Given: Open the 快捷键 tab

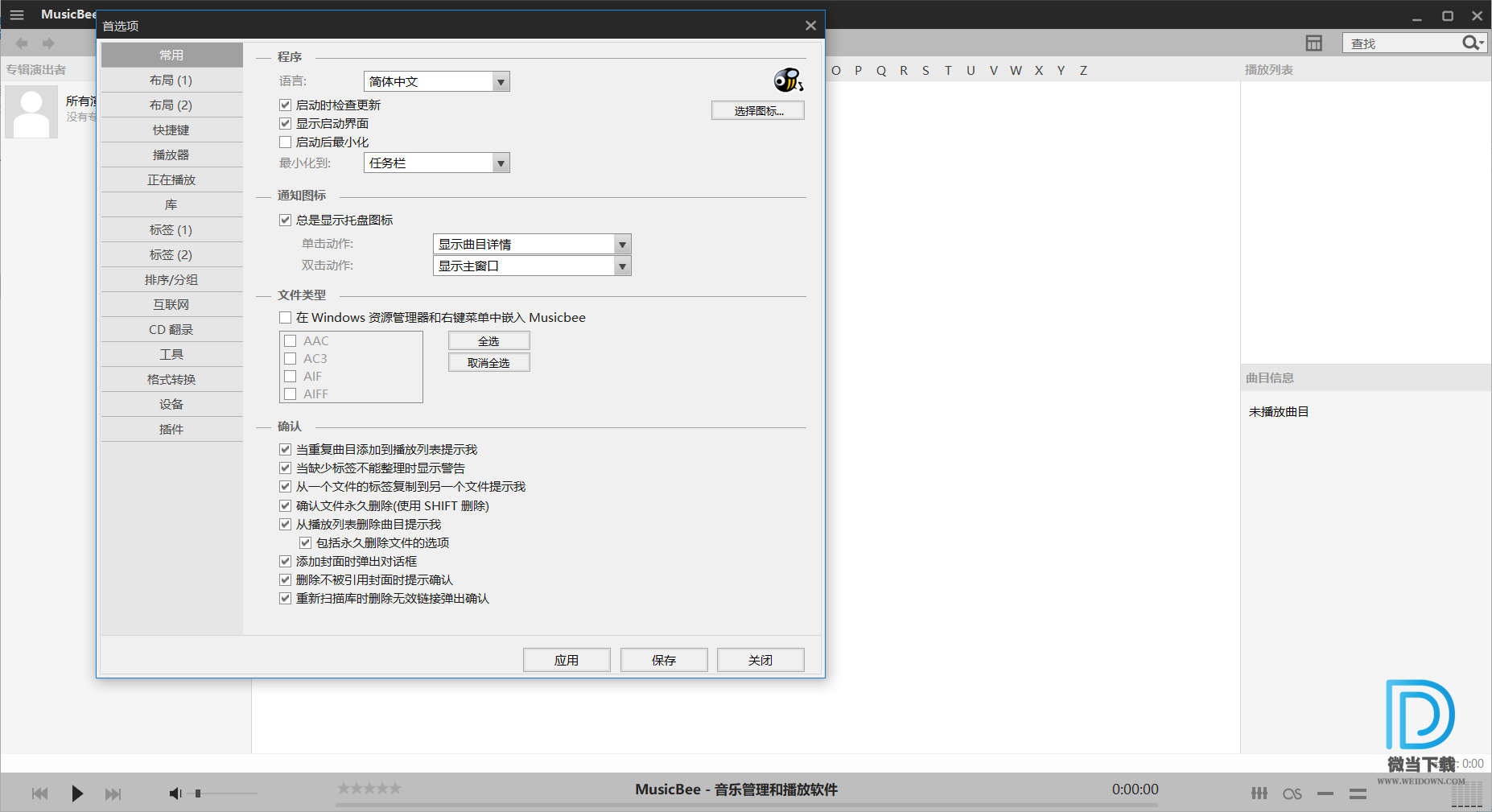Looking at the screenshot, I should [x=171, y=130].
